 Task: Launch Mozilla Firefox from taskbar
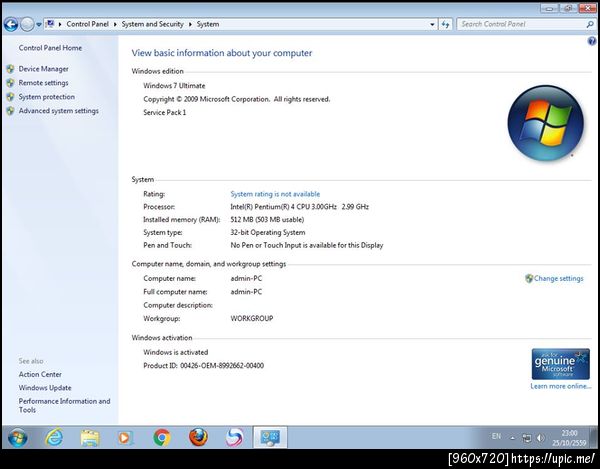[x=198, y=437]
